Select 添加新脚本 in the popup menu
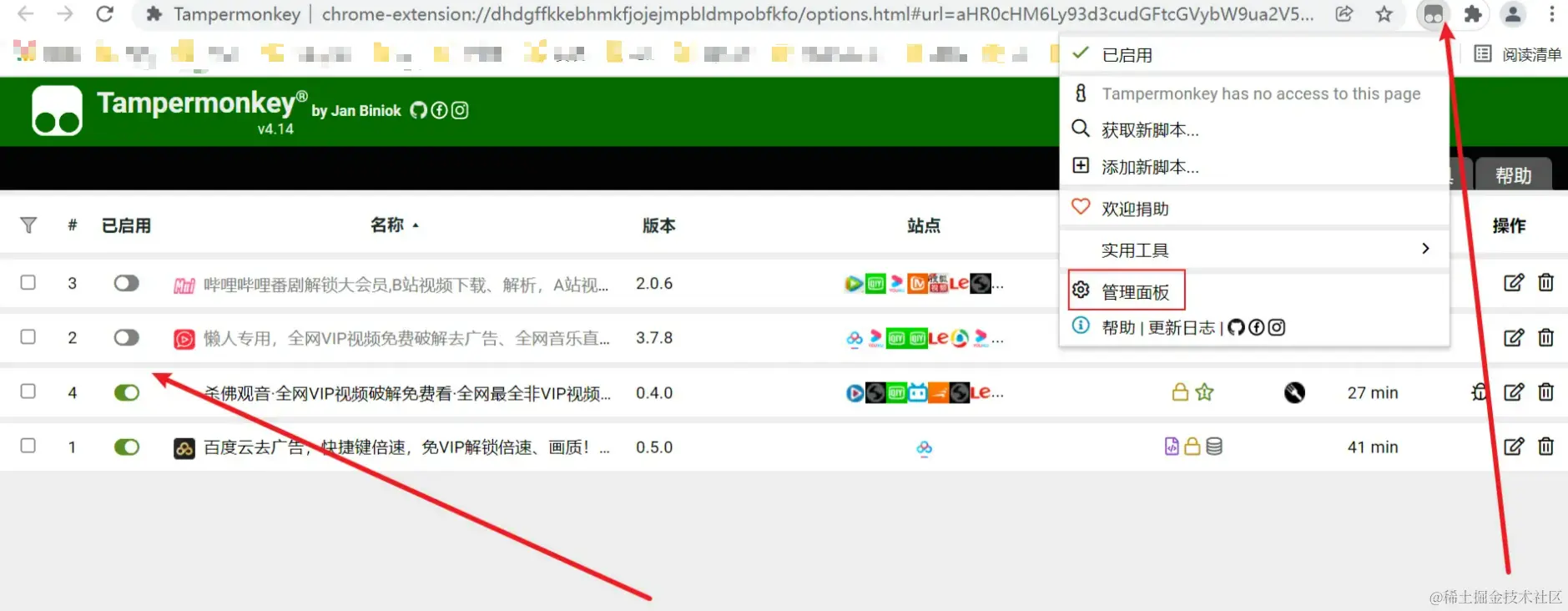1568x611 pixels. pos(1254,166)
